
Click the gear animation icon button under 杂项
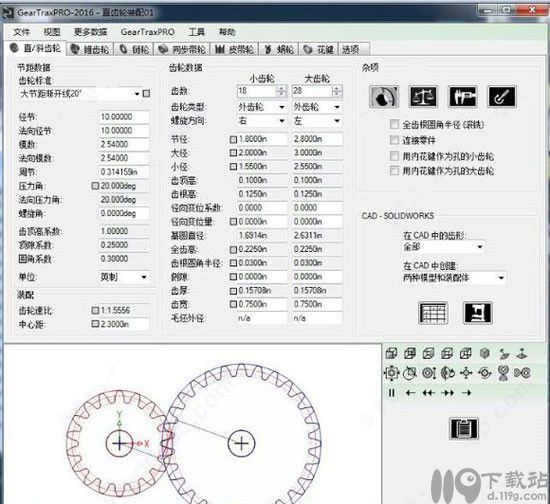tap(384, 96)
